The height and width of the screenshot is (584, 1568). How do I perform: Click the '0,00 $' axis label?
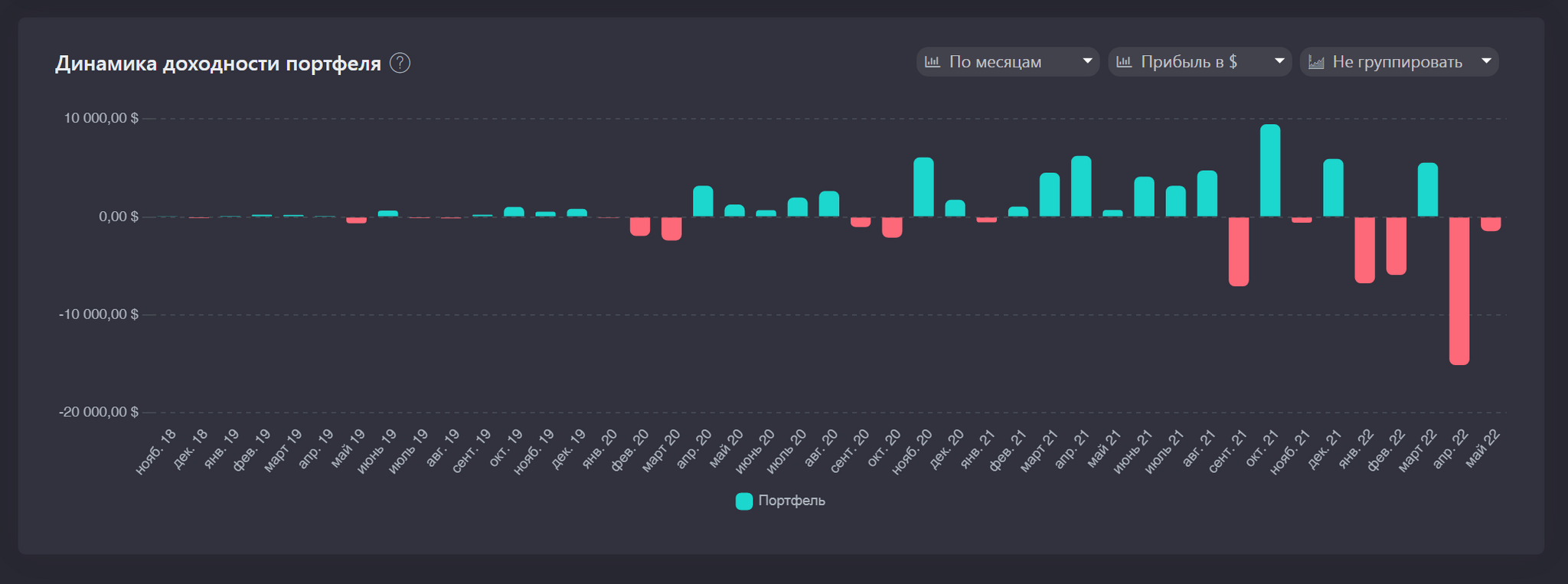tap(119, 217)
